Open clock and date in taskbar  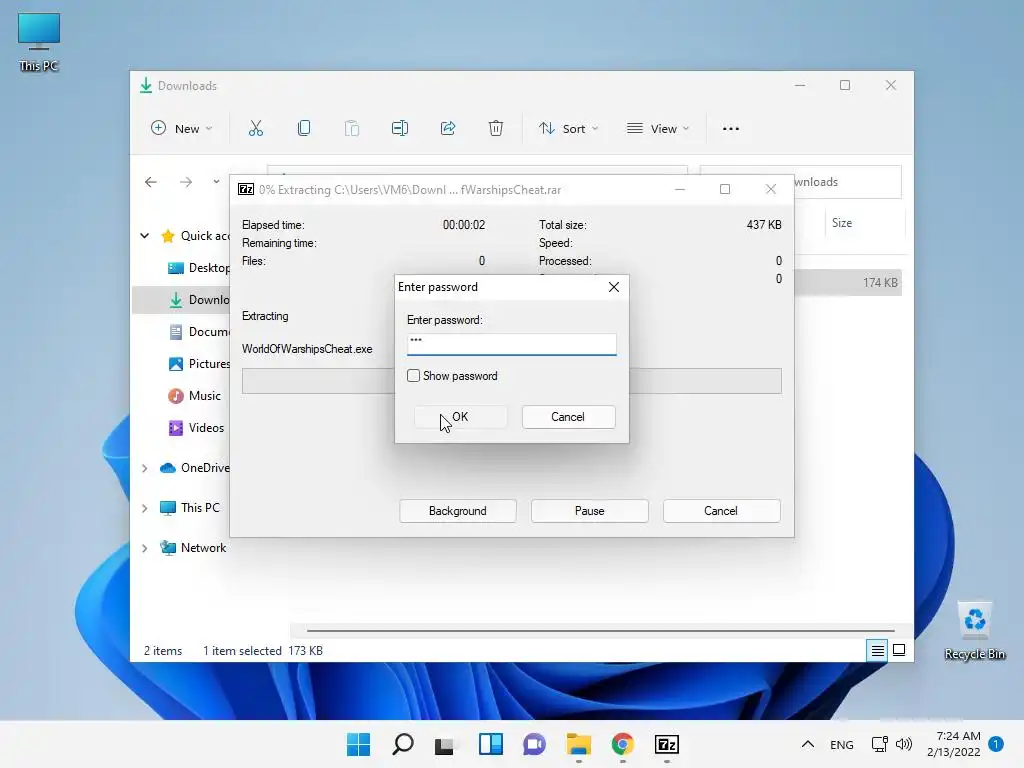click(954, 744)
